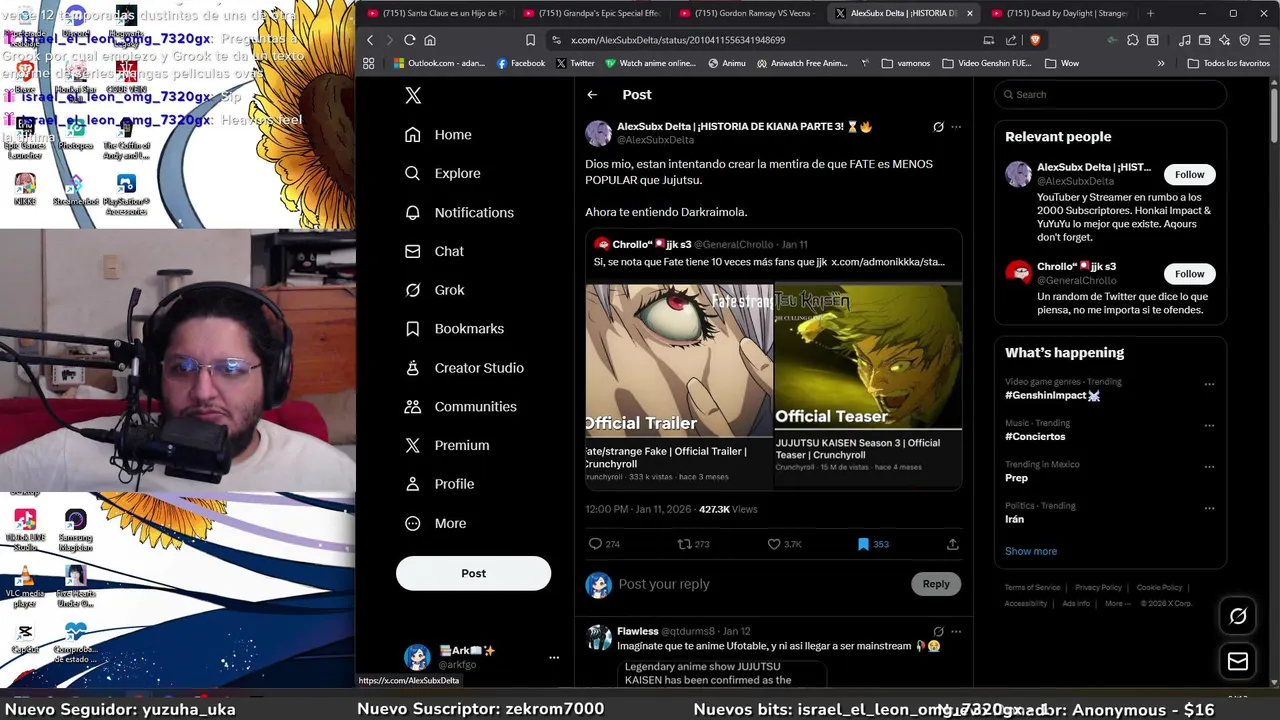The image size is (1280, 720).
Task: Open the Brave wallet icon
Action: point(1204,40)
